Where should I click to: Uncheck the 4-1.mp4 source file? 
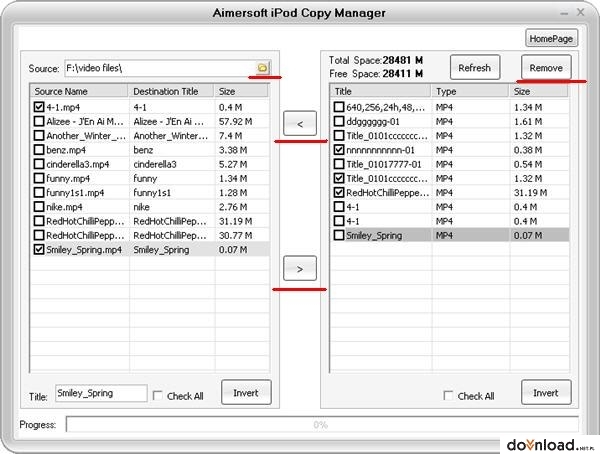coord(39,107)
